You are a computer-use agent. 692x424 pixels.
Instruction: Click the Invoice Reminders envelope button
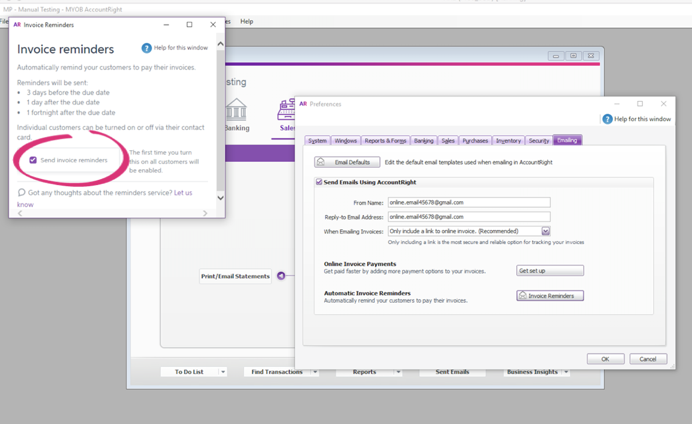pyautogui.click(x=550, y=296)
